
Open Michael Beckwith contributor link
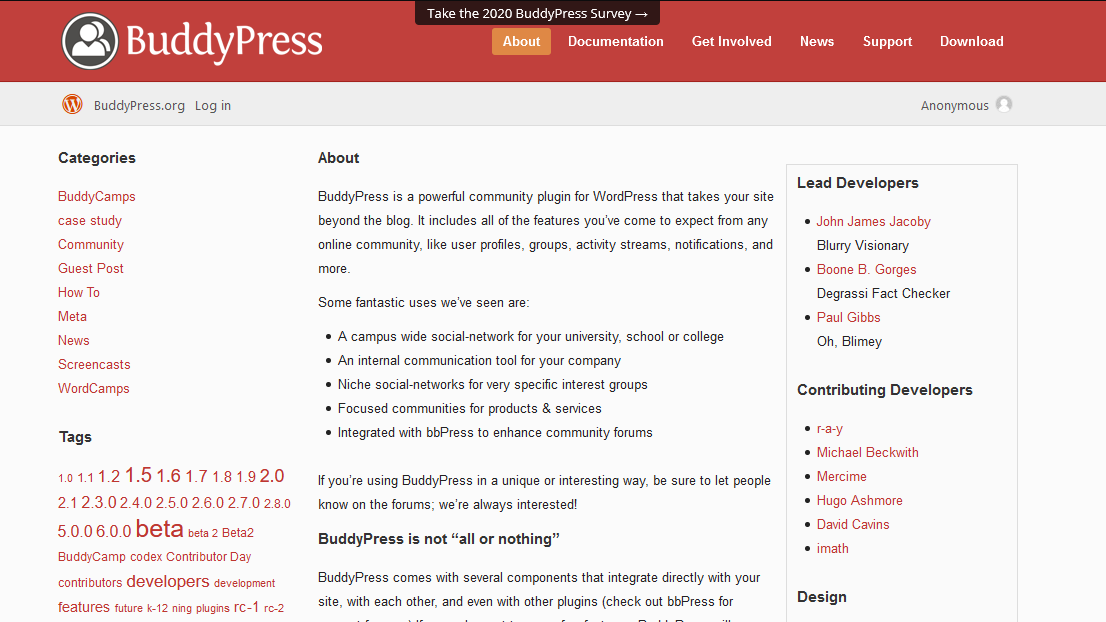pyautogui.click(x=868, y=453)
